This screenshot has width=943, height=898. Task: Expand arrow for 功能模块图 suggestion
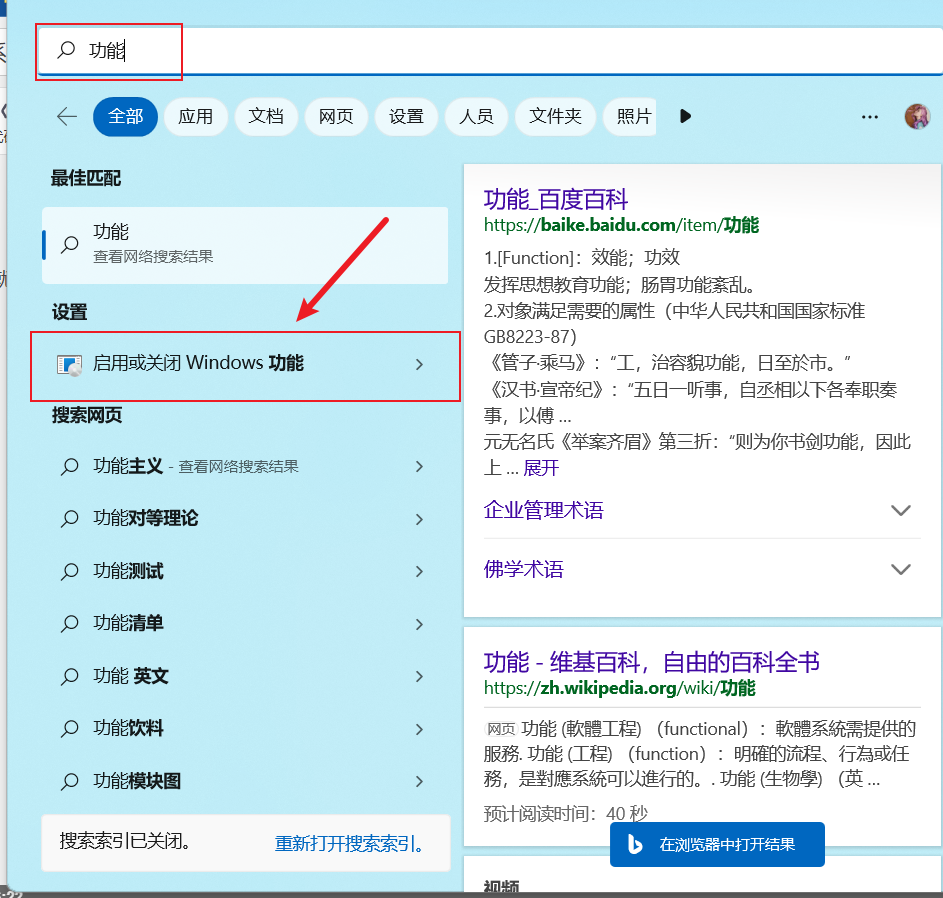click(419, 781)
